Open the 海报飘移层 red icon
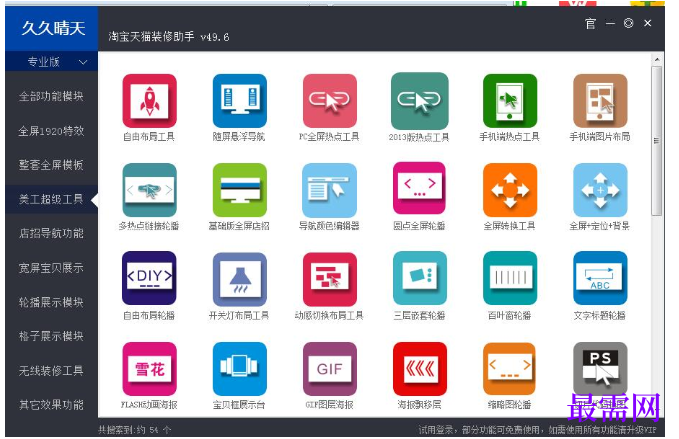The image size is (679, 439). 419,368
